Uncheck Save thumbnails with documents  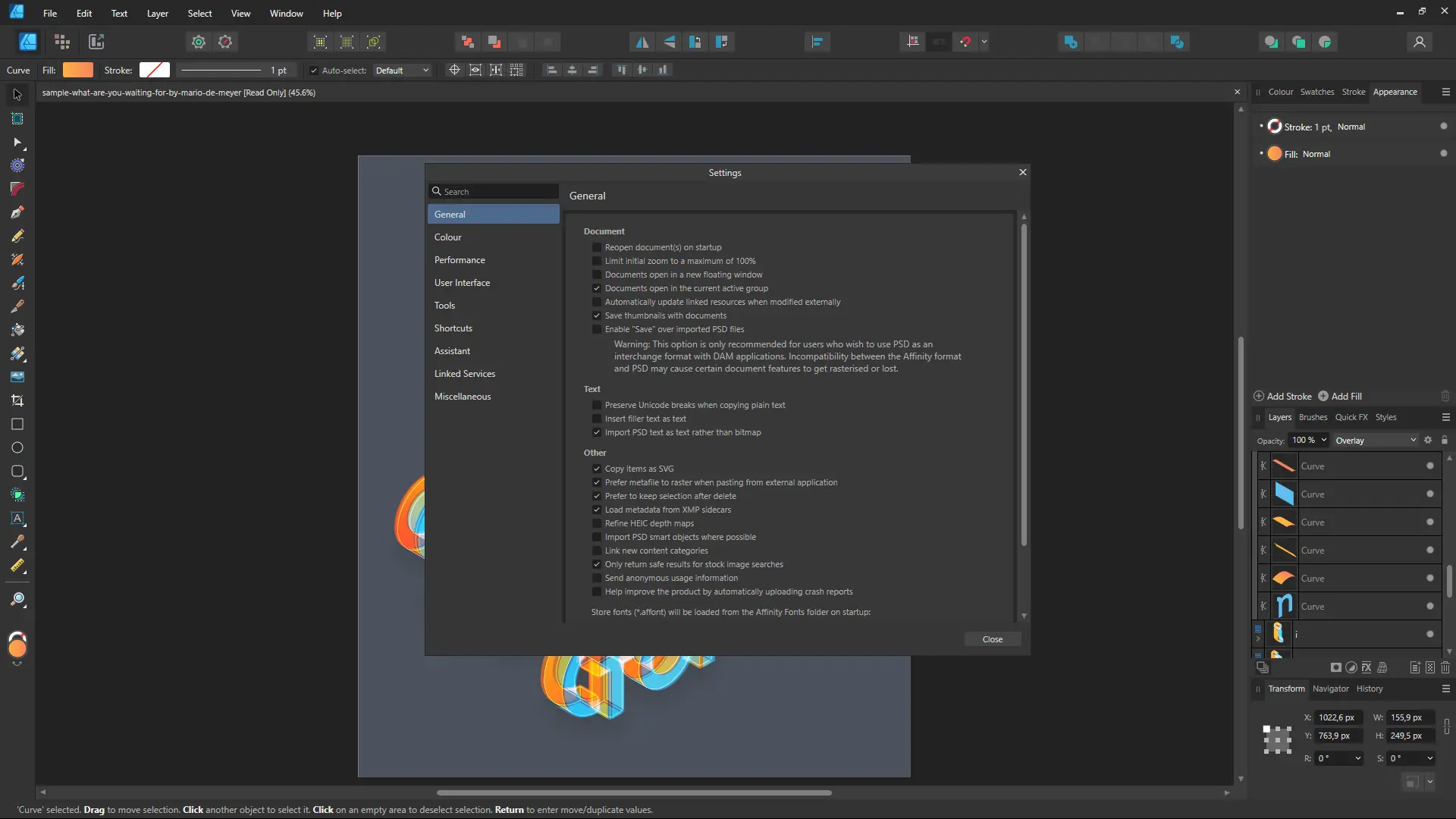598,315
